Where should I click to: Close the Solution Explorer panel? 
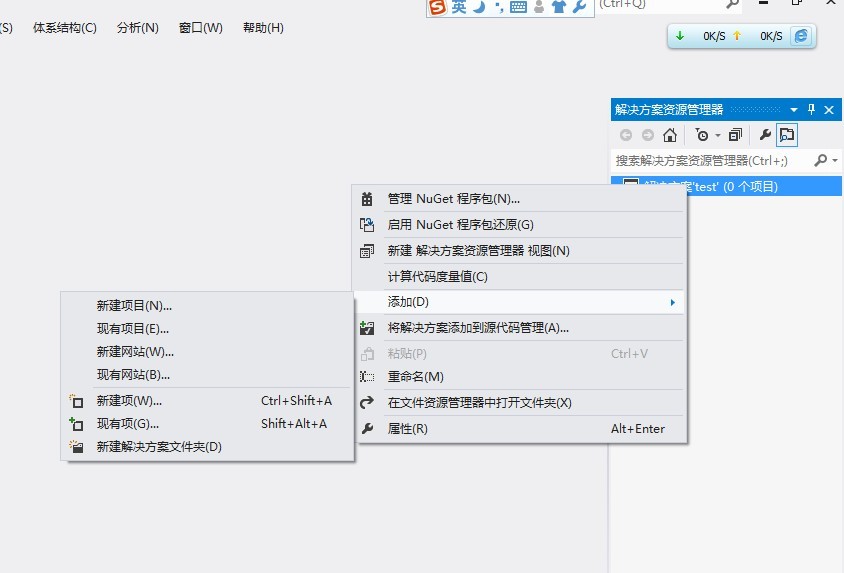click(x=829, y=110)
